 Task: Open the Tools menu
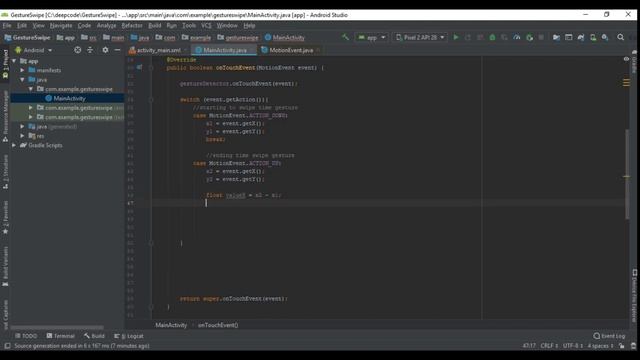(189, 25)
